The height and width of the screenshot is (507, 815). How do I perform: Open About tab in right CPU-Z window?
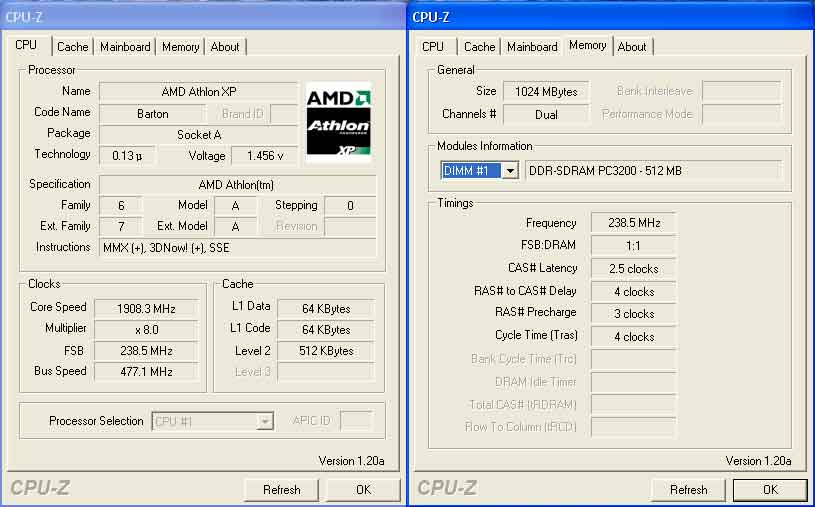tap(632, 47)
